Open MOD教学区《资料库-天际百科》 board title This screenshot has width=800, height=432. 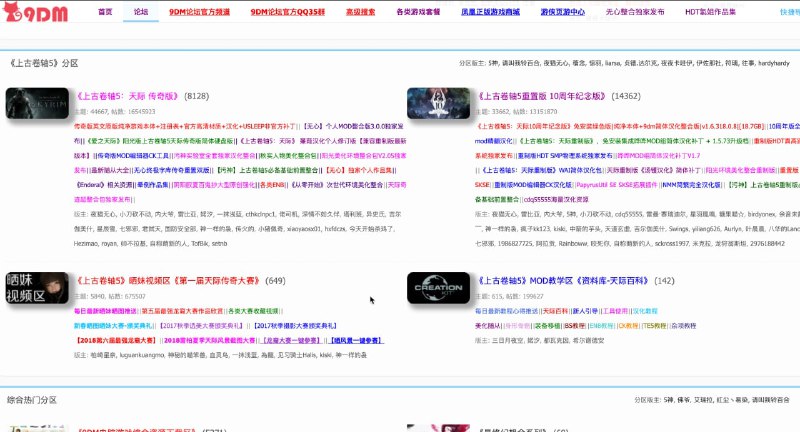(x=563, y=281)
